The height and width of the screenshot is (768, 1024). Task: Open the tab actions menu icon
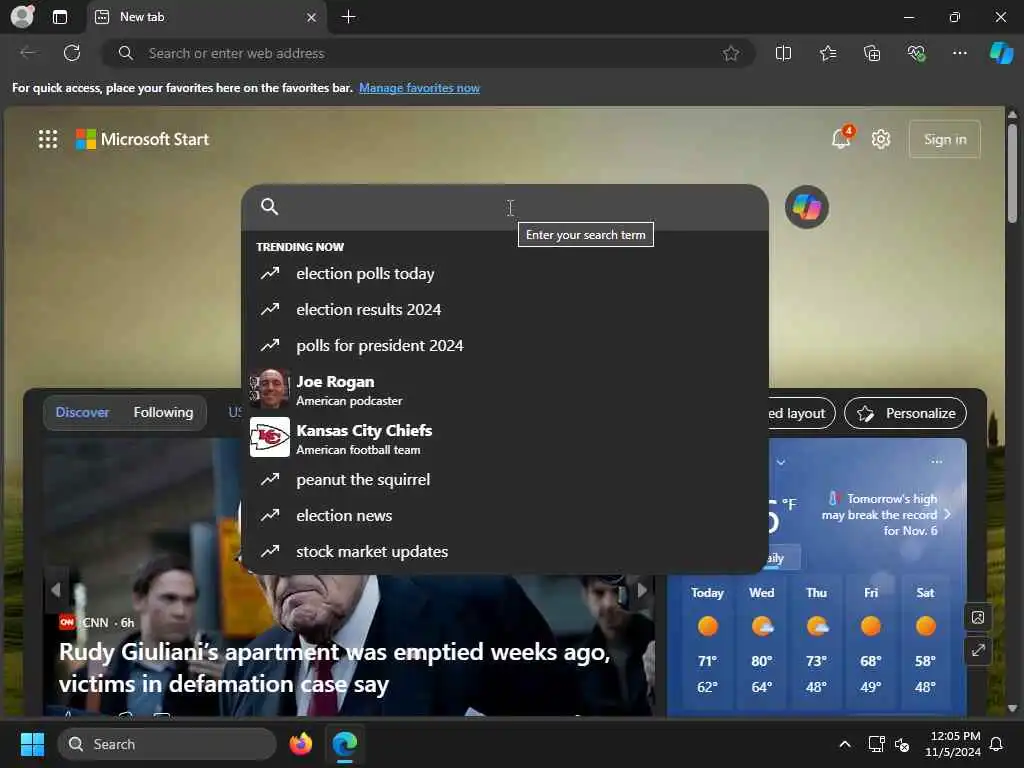59,17
